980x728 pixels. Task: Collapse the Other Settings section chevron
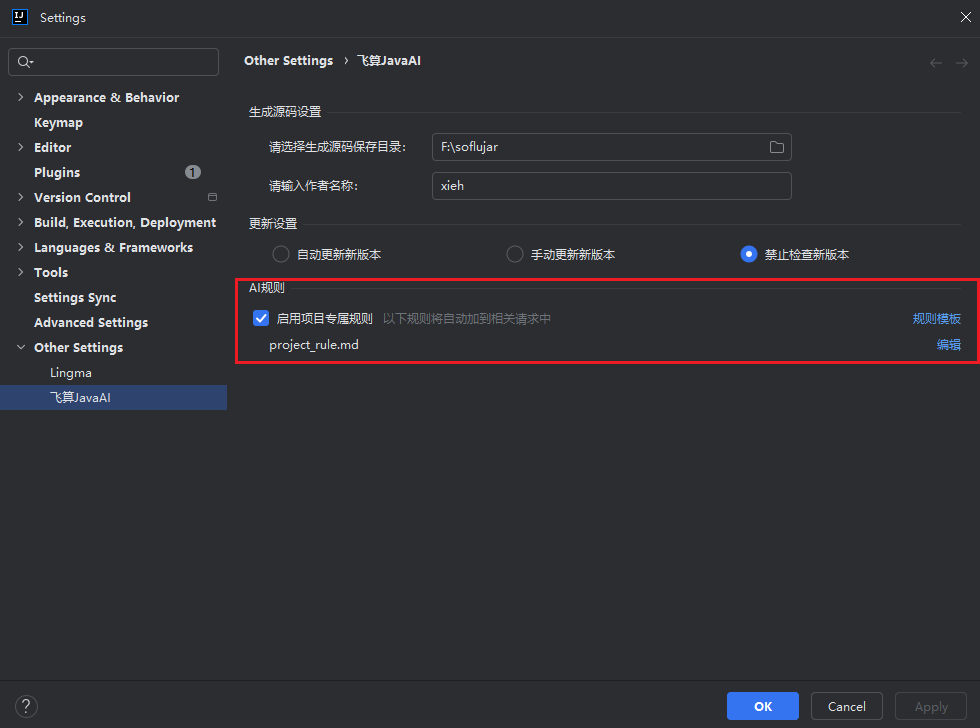pyautogui.click(x=21, y=347)
